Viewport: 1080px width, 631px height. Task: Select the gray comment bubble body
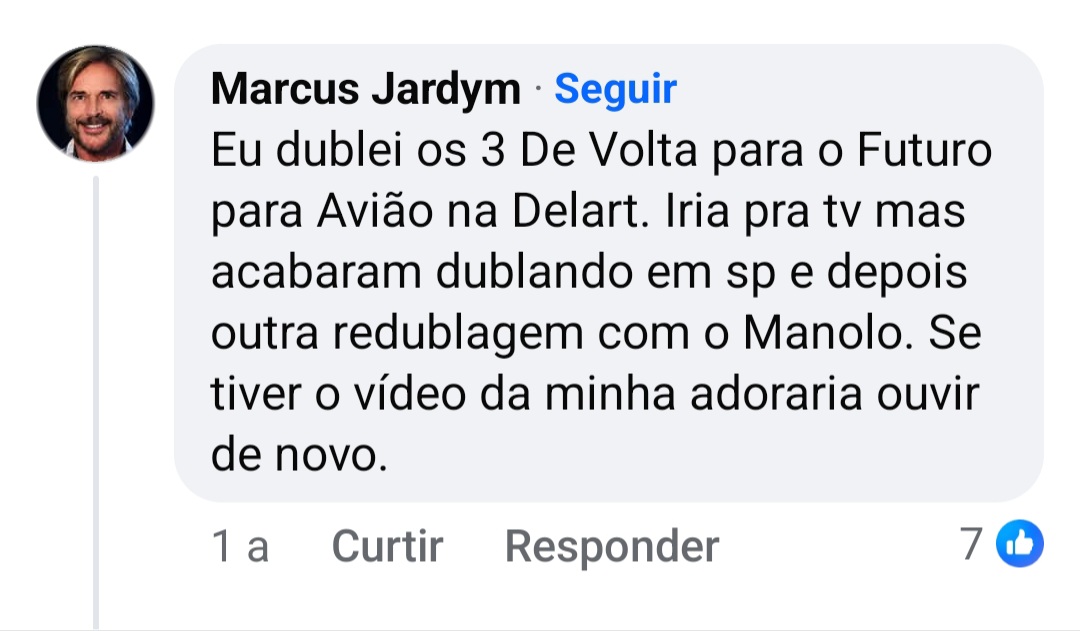[x=609, y=273]
